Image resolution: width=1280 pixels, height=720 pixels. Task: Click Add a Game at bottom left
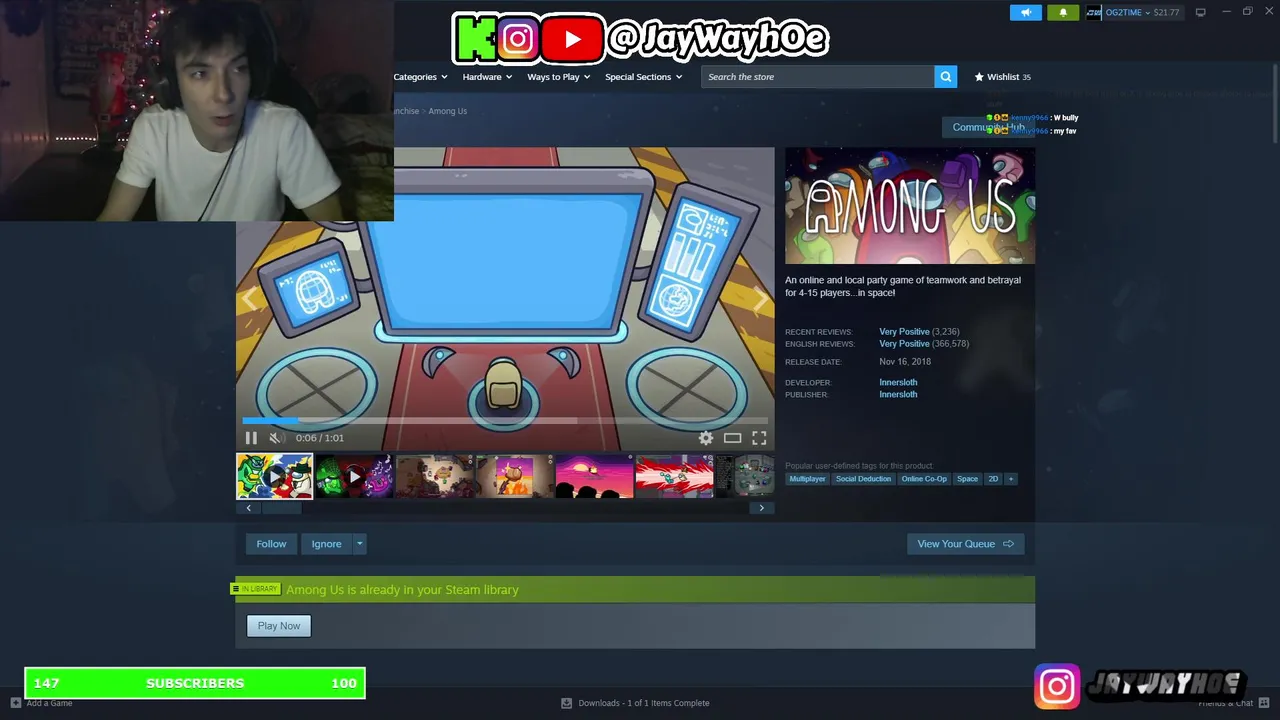tap(41, 703)
